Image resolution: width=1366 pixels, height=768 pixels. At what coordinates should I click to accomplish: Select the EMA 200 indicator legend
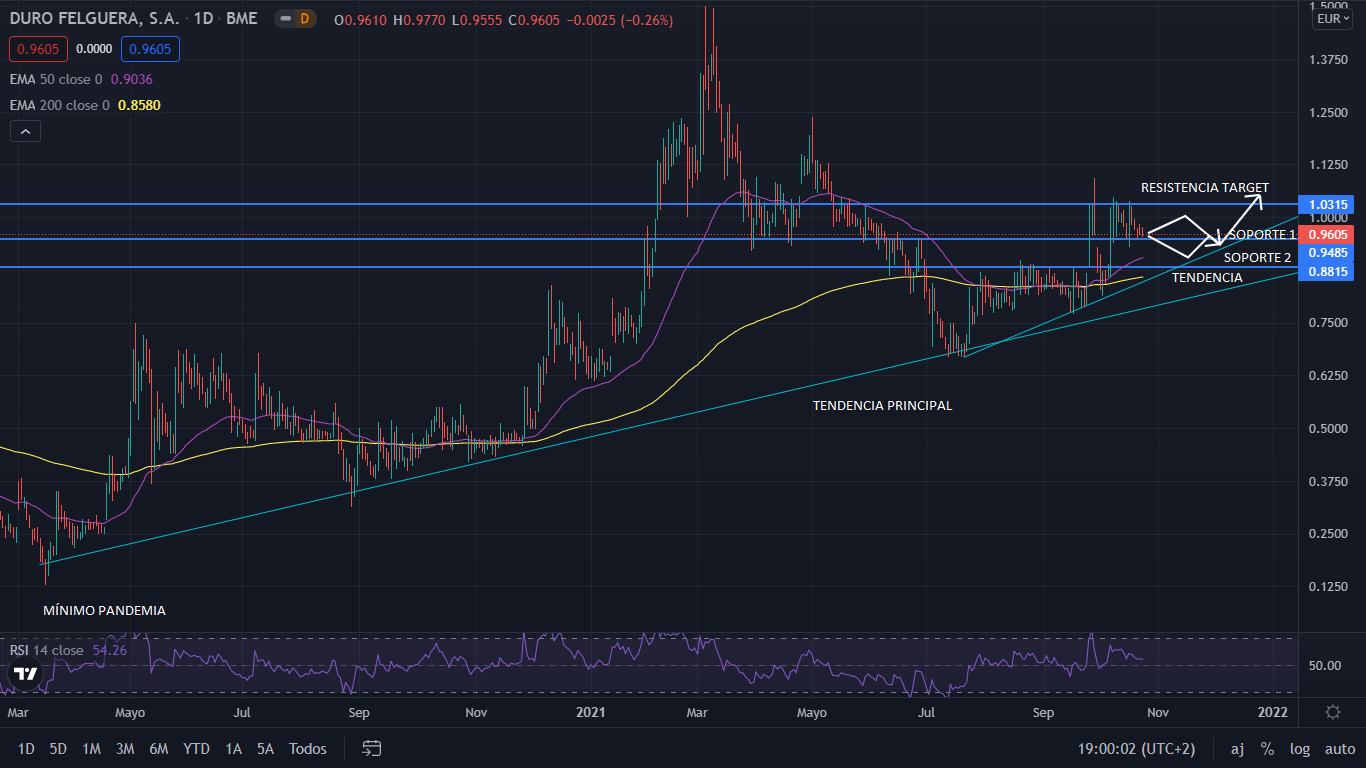click(x=60, y=105)
